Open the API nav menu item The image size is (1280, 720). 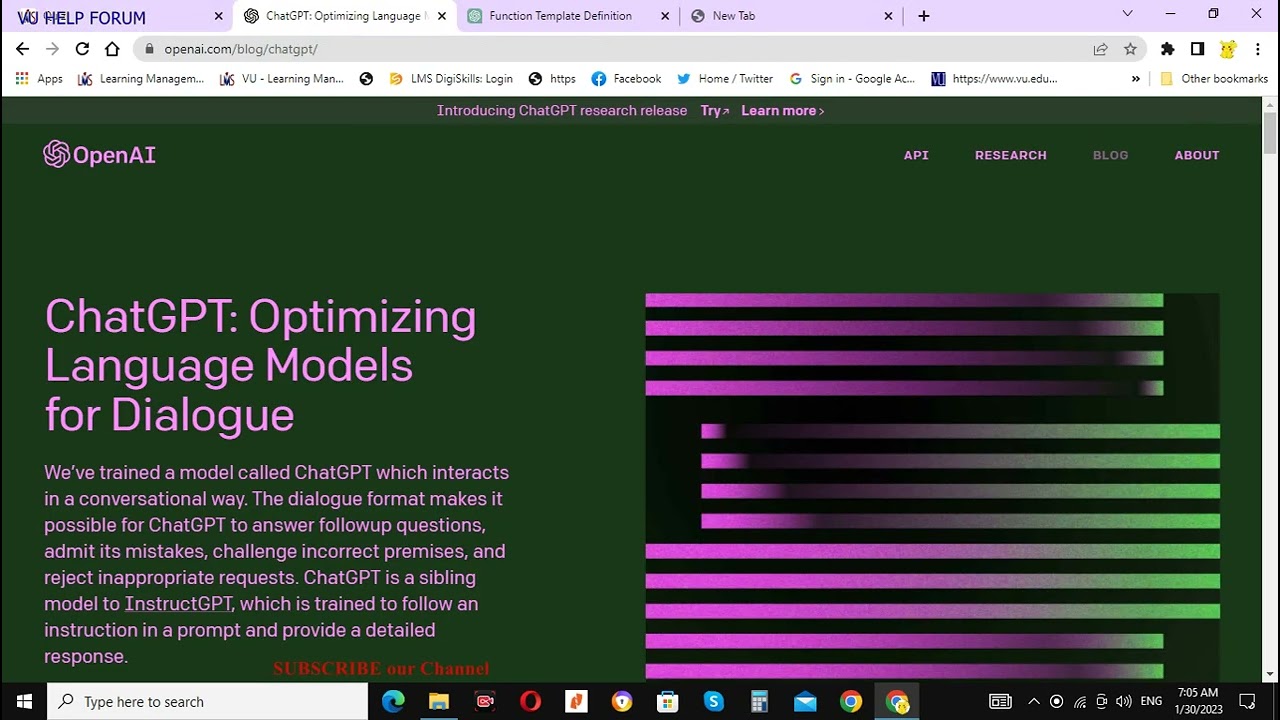coord(916,155)
